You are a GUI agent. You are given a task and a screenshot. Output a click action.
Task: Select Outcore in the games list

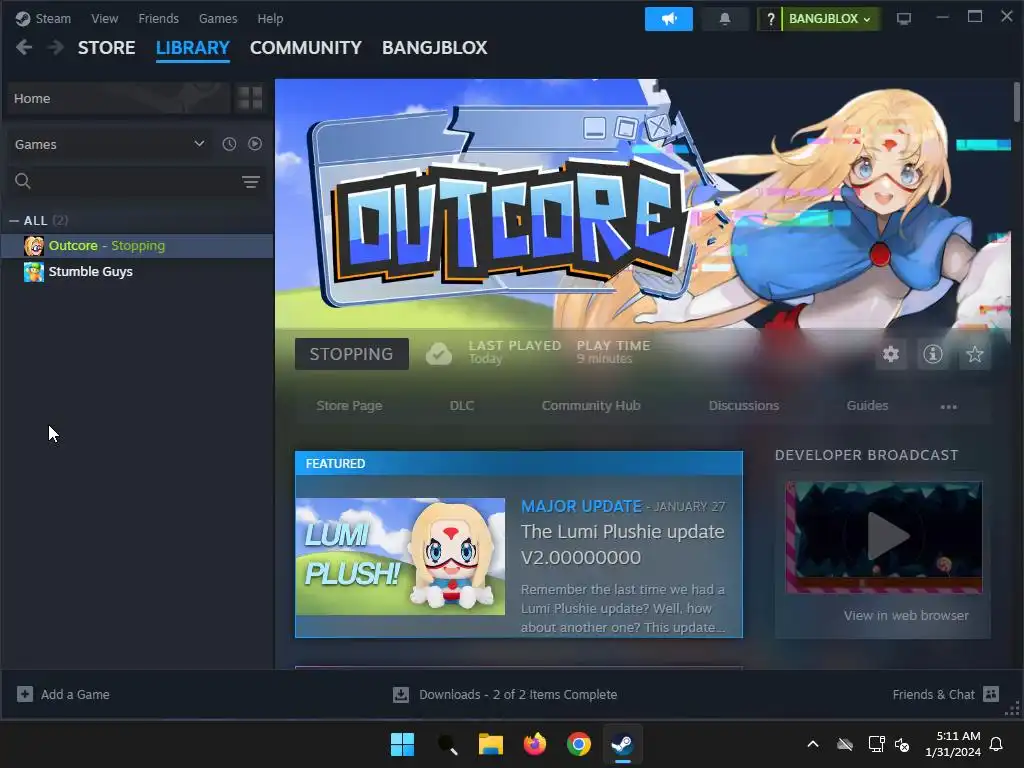(137, 246)
